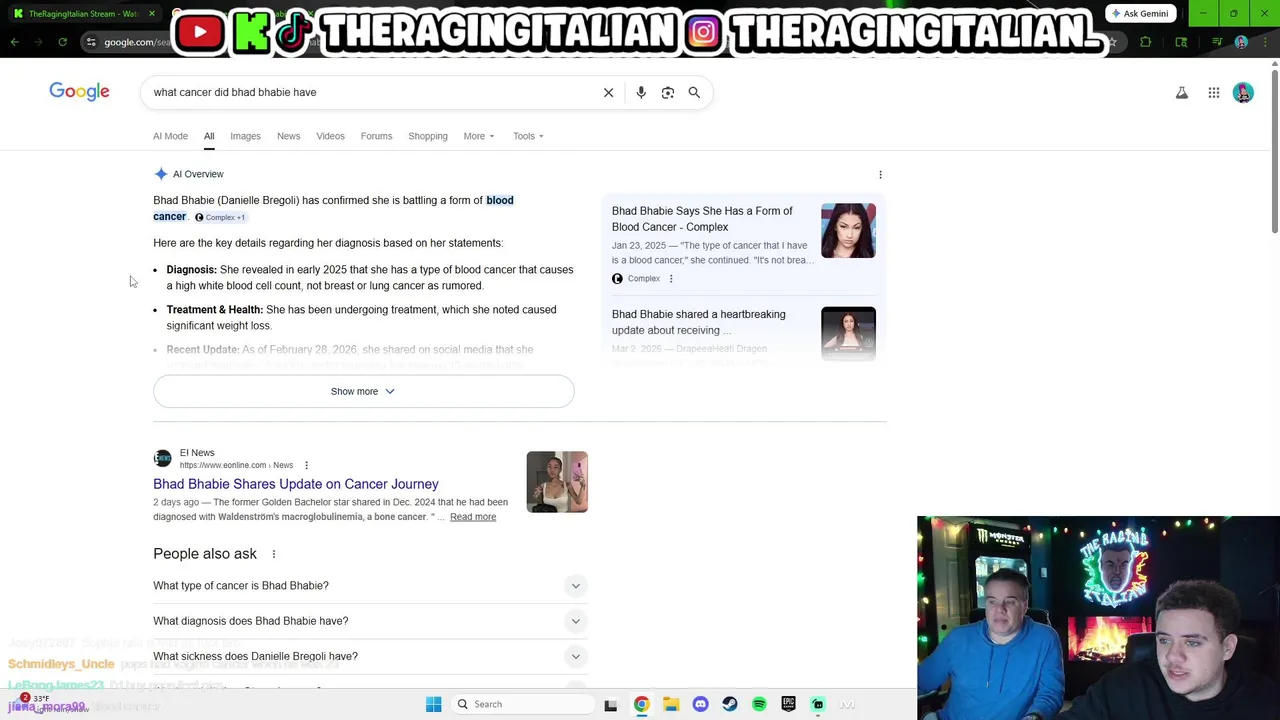Click the AI Overview heading
The image size is (1280, 720).
198,174
